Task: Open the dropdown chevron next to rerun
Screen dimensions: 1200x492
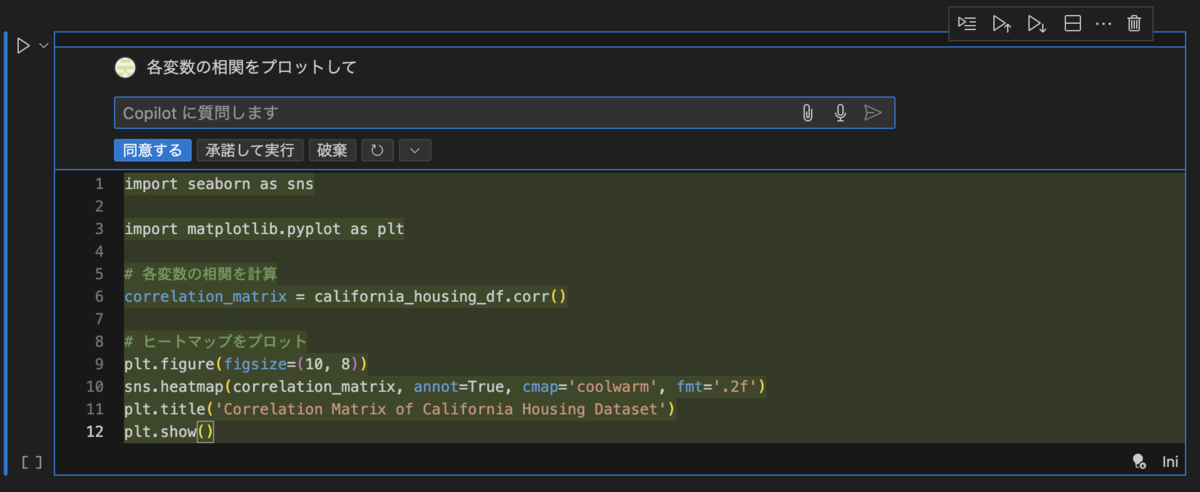Action: coord(415,150)
